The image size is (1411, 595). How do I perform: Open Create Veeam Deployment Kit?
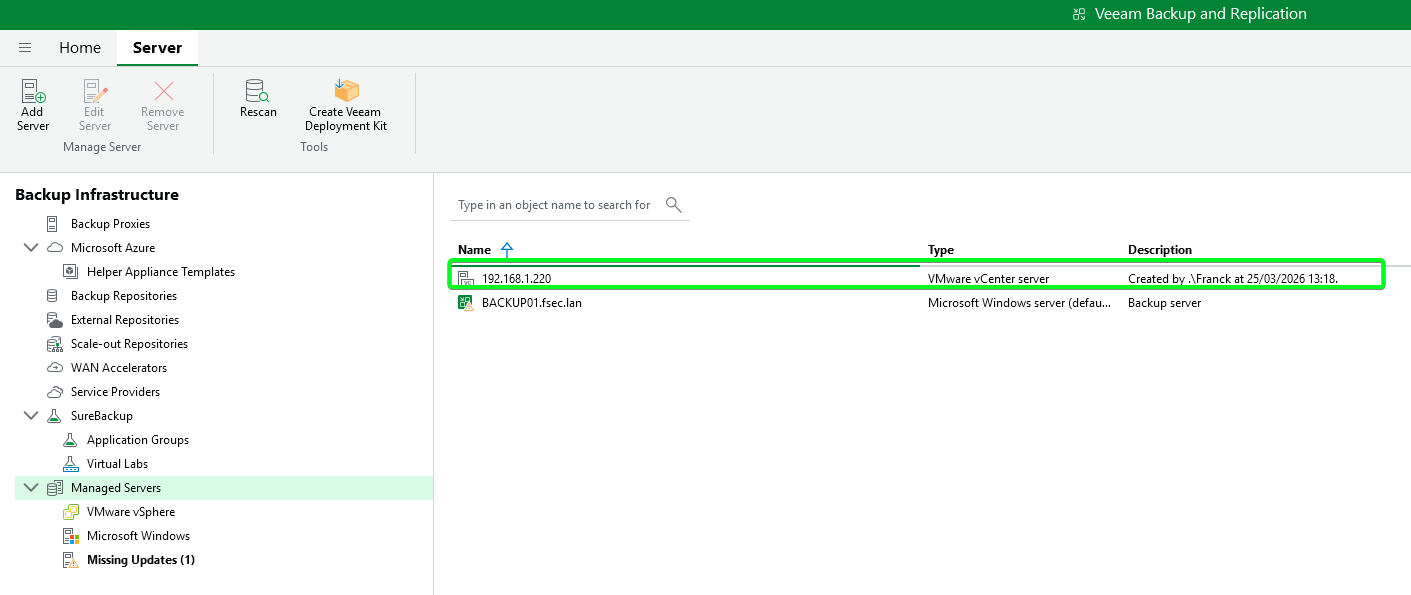(346, 106)
